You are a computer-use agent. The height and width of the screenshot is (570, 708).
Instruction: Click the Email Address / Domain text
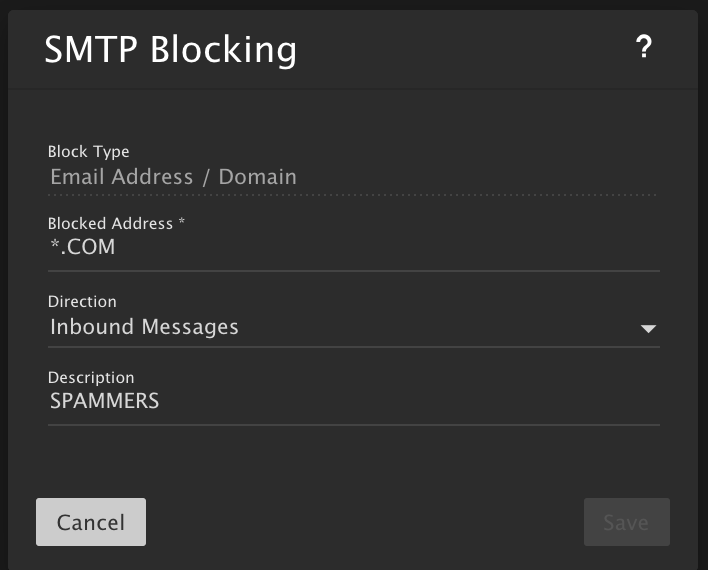point(173,177)
